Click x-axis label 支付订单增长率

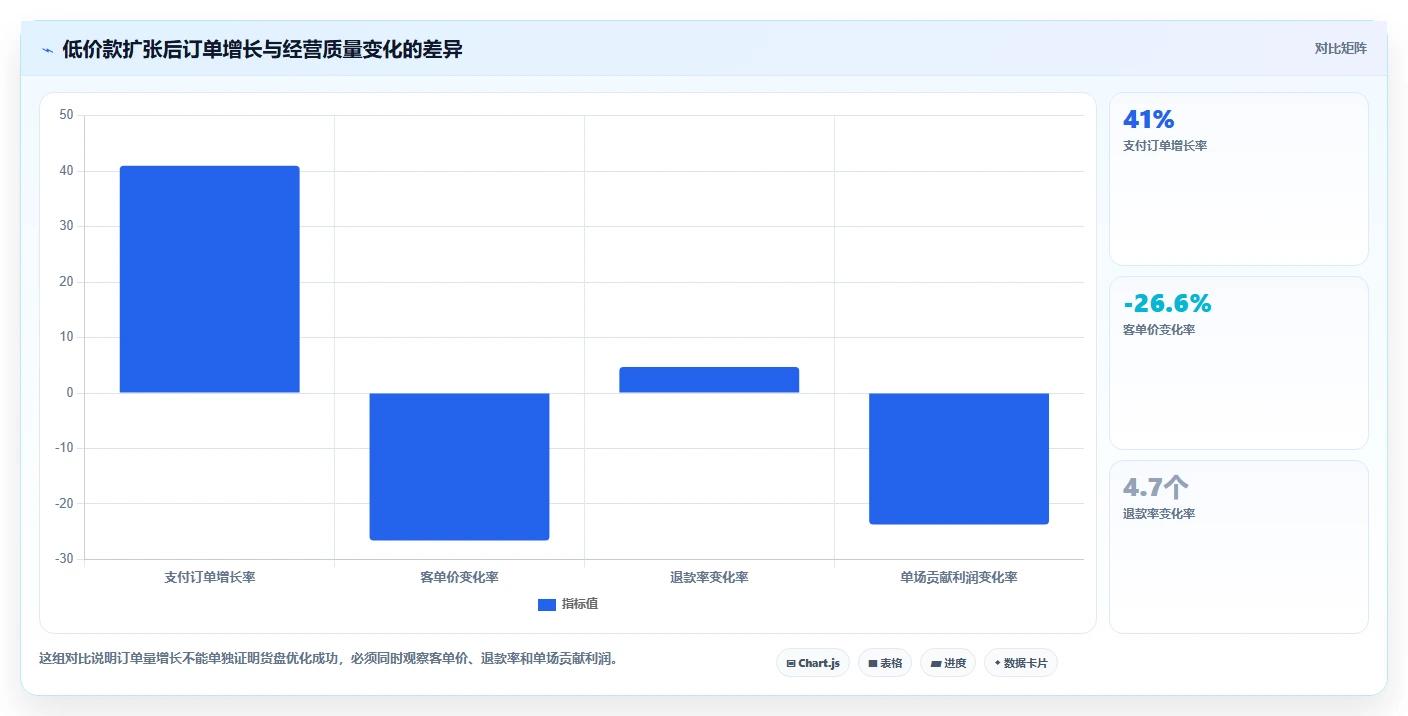(x=210, y=577)
